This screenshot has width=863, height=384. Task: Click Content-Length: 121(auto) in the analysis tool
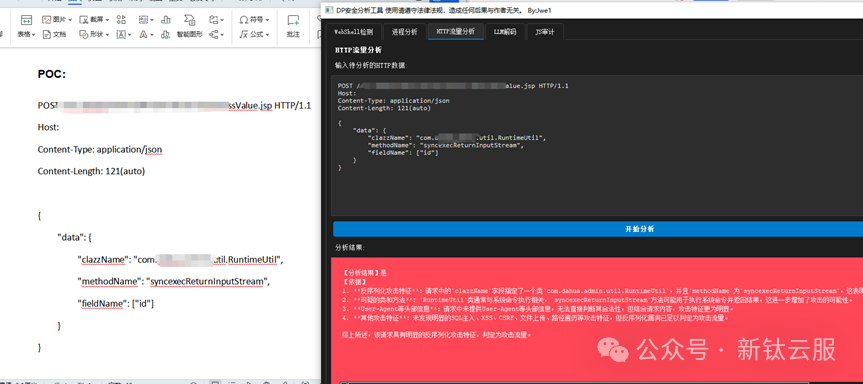point(384,108)
